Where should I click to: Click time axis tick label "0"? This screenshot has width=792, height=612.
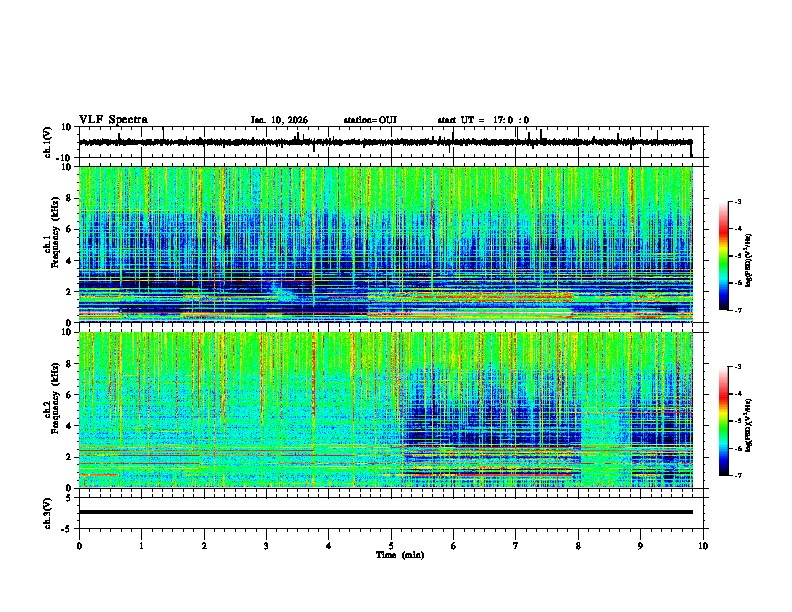[79, 546]
